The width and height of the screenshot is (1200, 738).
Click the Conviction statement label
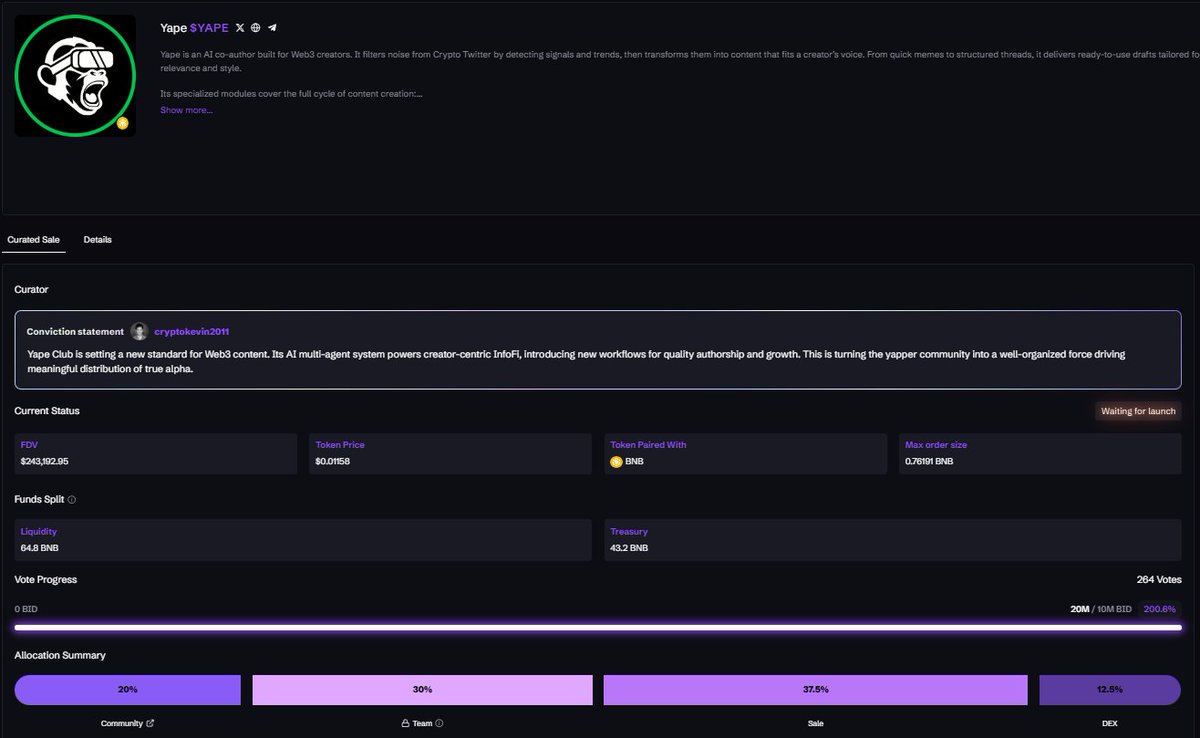click(75, 331)
